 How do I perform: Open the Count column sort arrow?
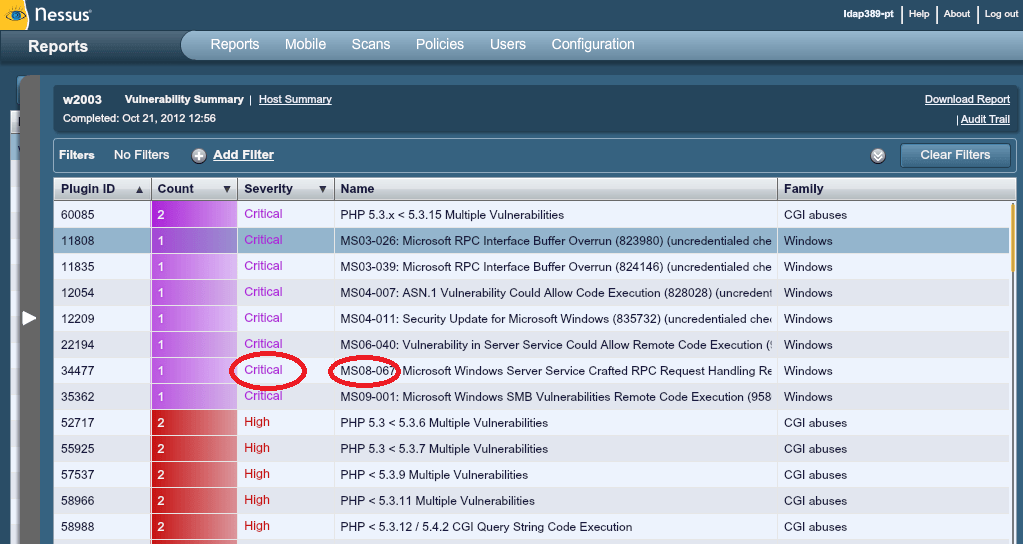pos(226,189)
